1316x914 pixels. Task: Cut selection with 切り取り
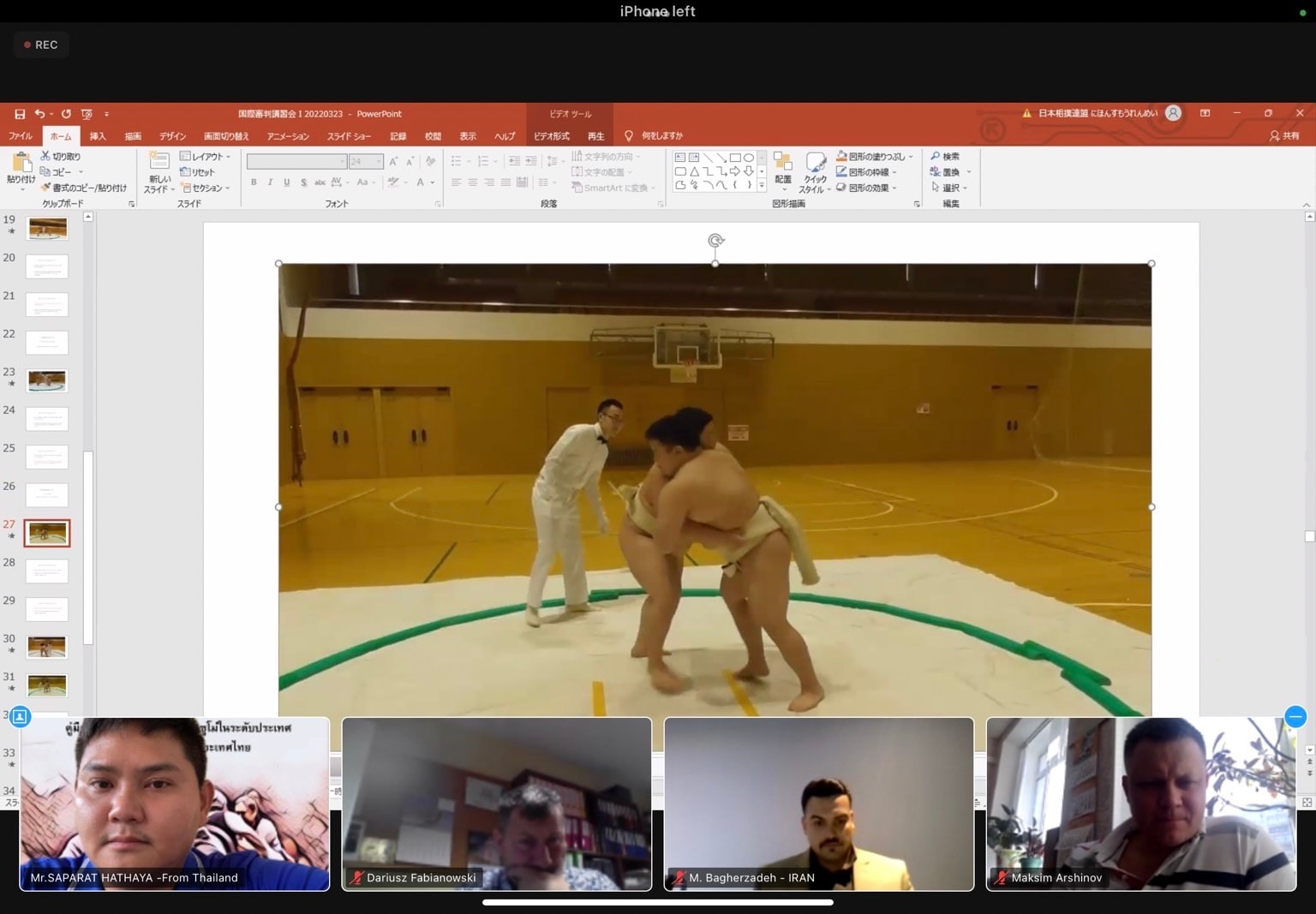(x=60, y=156)
